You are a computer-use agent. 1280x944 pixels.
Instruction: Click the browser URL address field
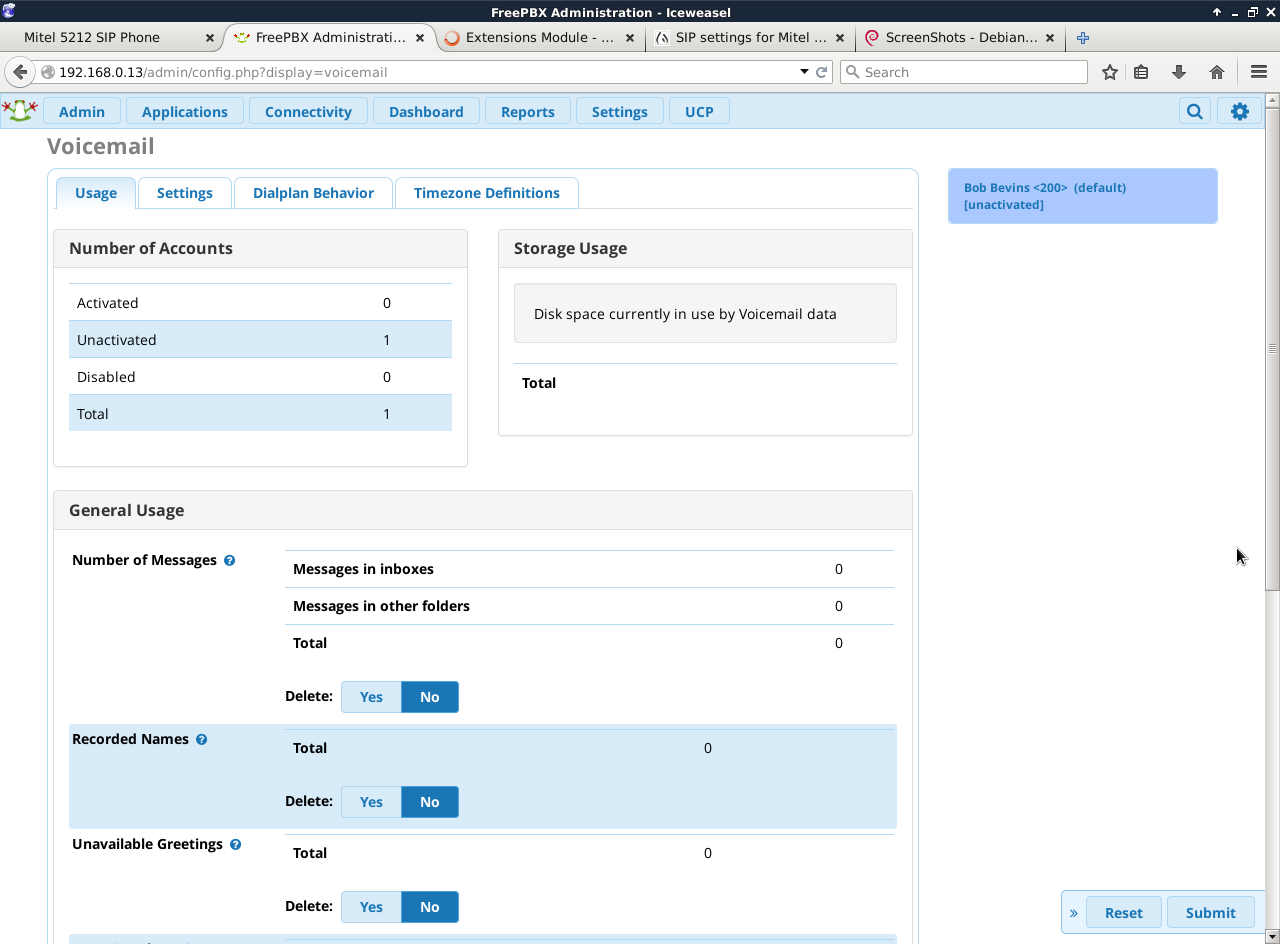click(425, 72)
